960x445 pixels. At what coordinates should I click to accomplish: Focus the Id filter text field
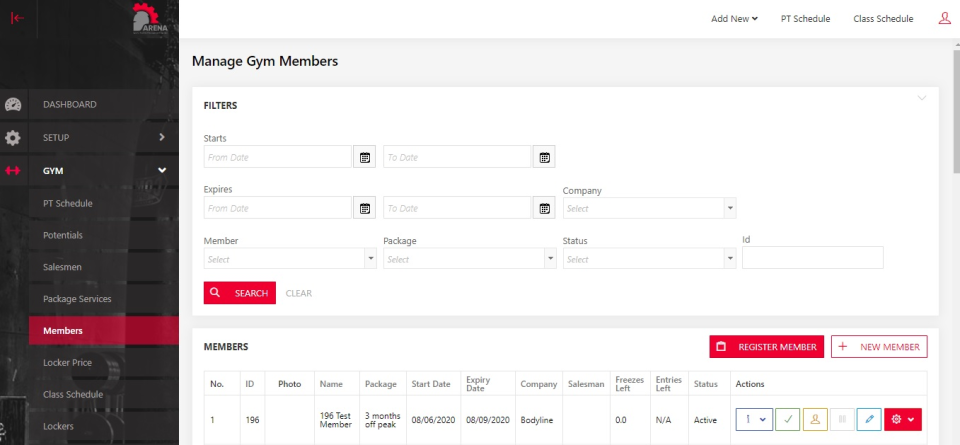pos(812,259)
